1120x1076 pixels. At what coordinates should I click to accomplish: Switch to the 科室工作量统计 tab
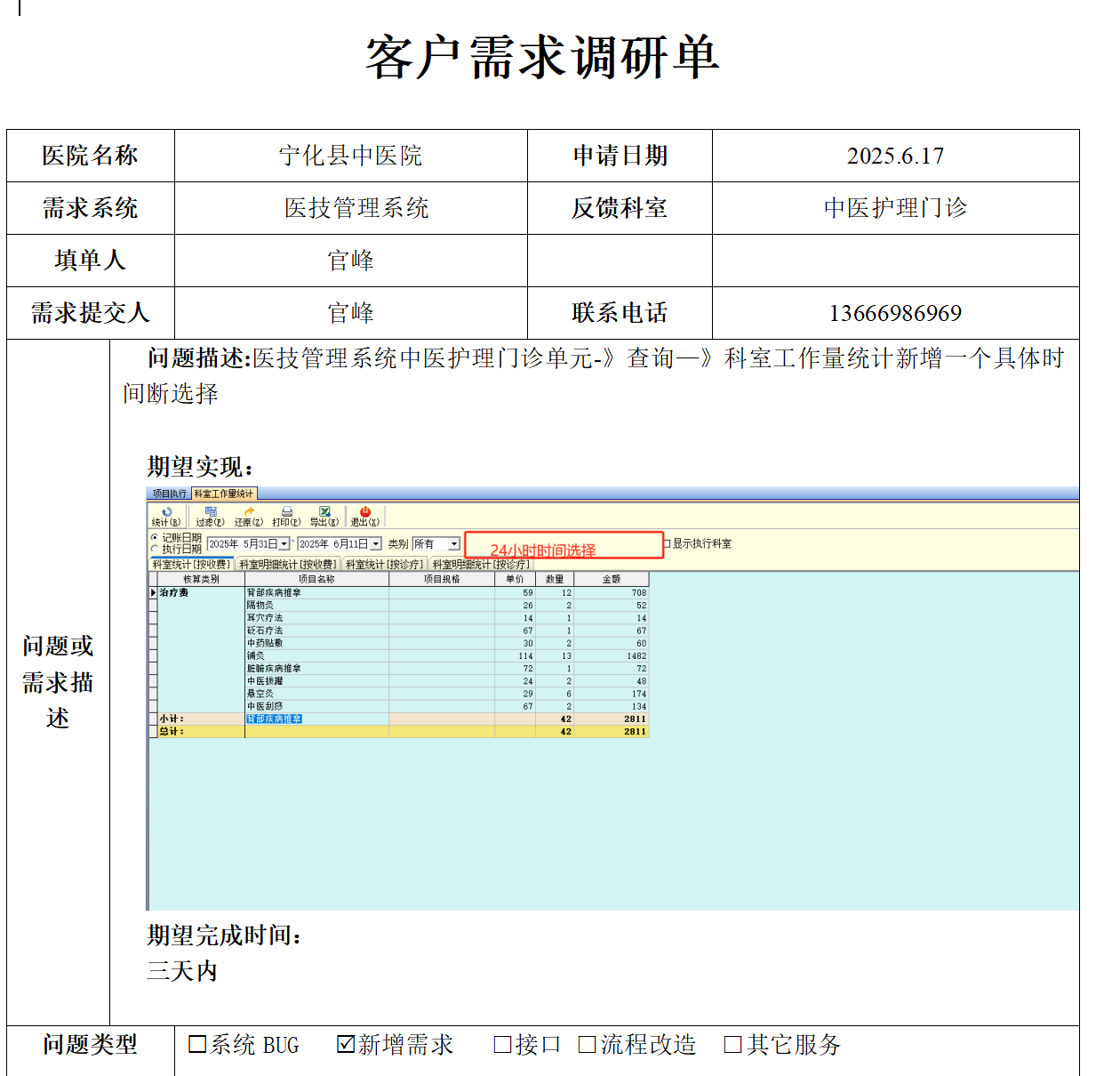(x=224, y=494)
